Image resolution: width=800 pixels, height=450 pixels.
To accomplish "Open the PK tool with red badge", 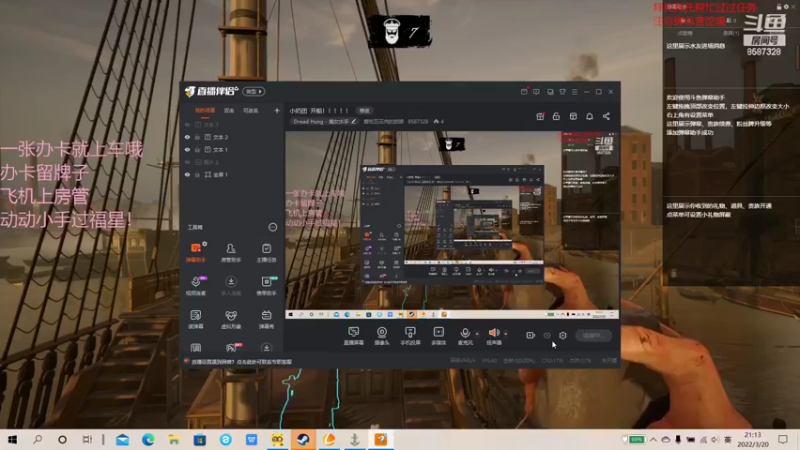I will coord(232,347).
